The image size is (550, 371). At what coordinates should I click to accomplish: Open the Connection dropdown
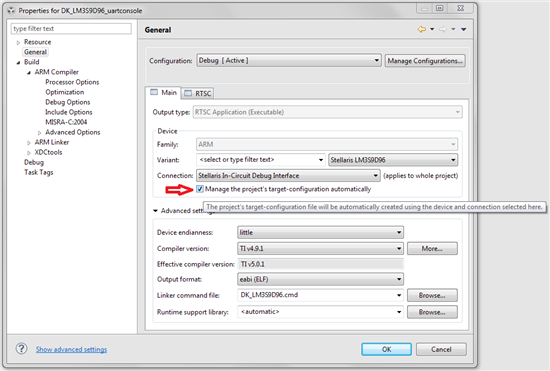coord(288,175)
